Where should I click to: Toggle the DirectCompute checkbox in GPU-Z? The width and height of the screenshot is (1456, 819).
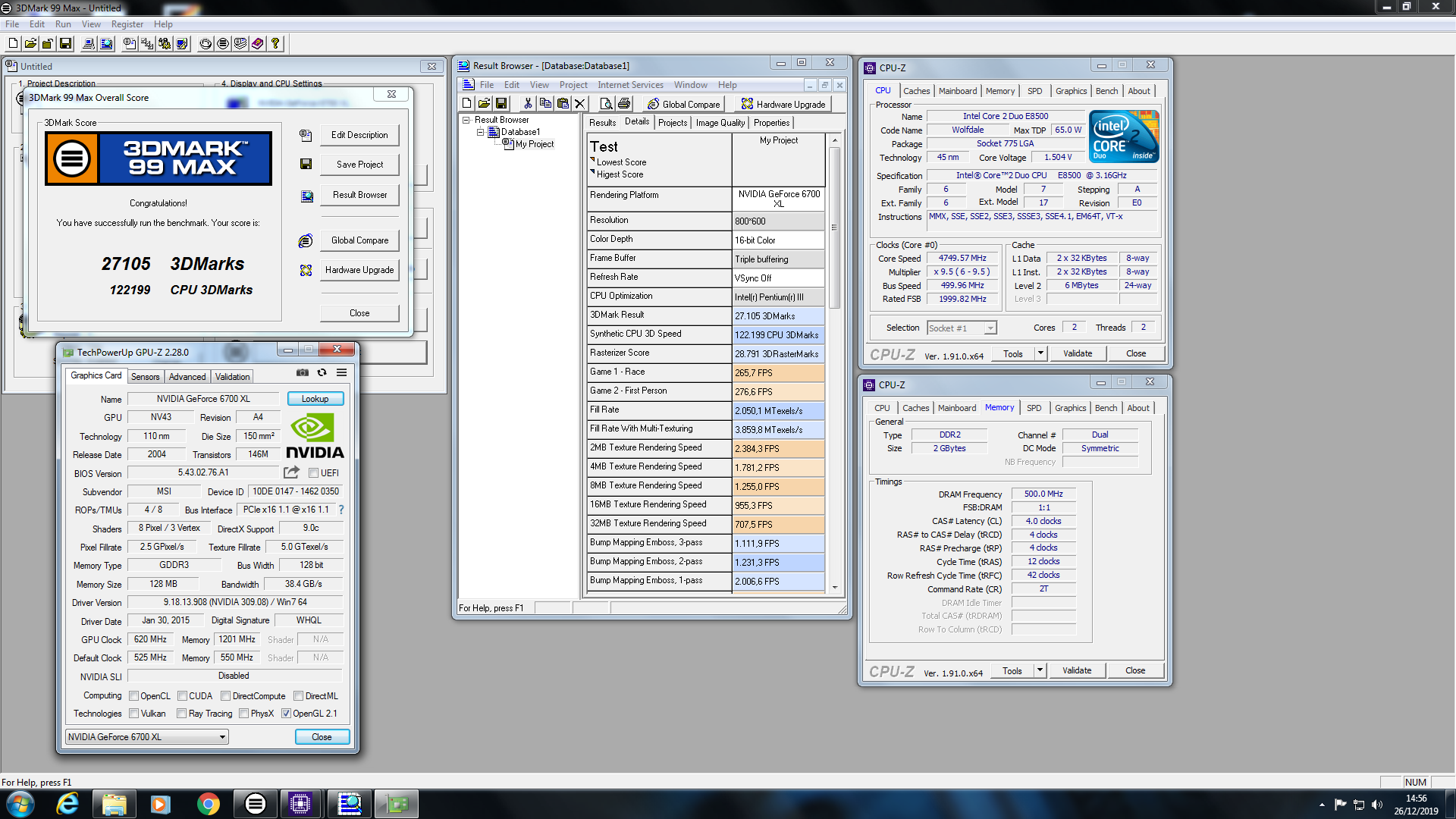pyautogui.click(x=225, y=696)
